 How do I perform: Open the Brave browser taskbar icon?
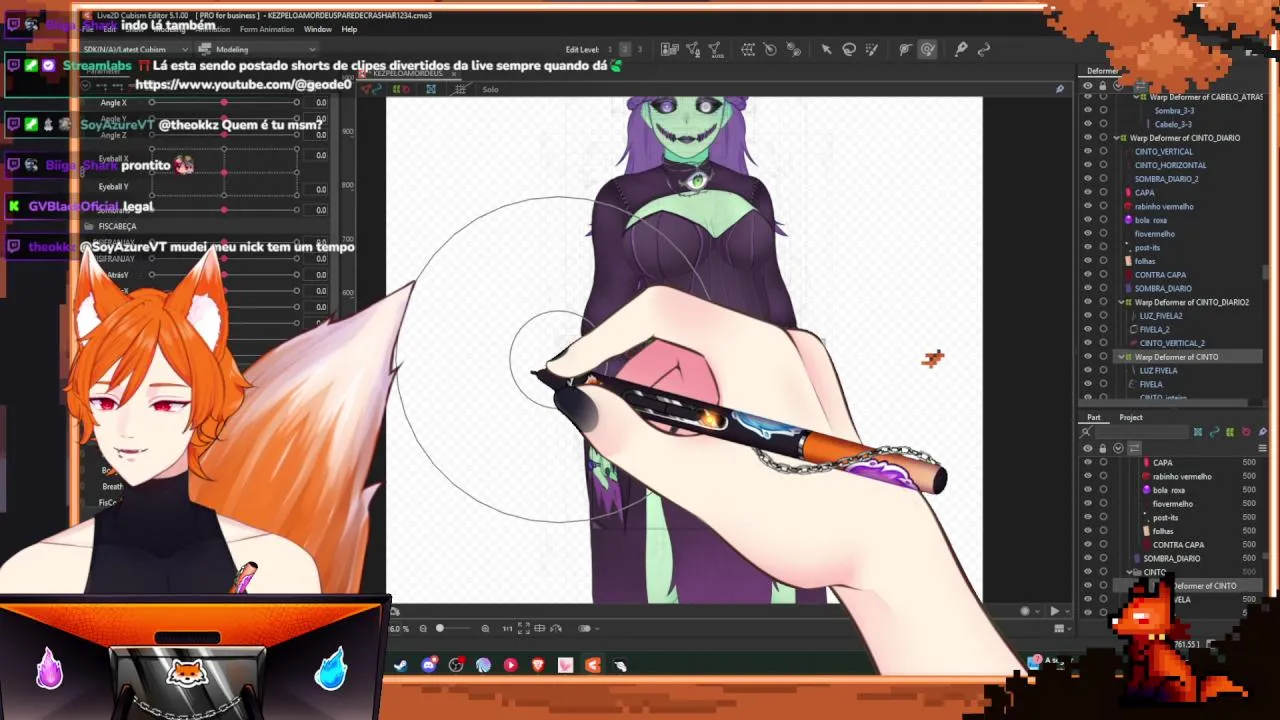point(538,665)
